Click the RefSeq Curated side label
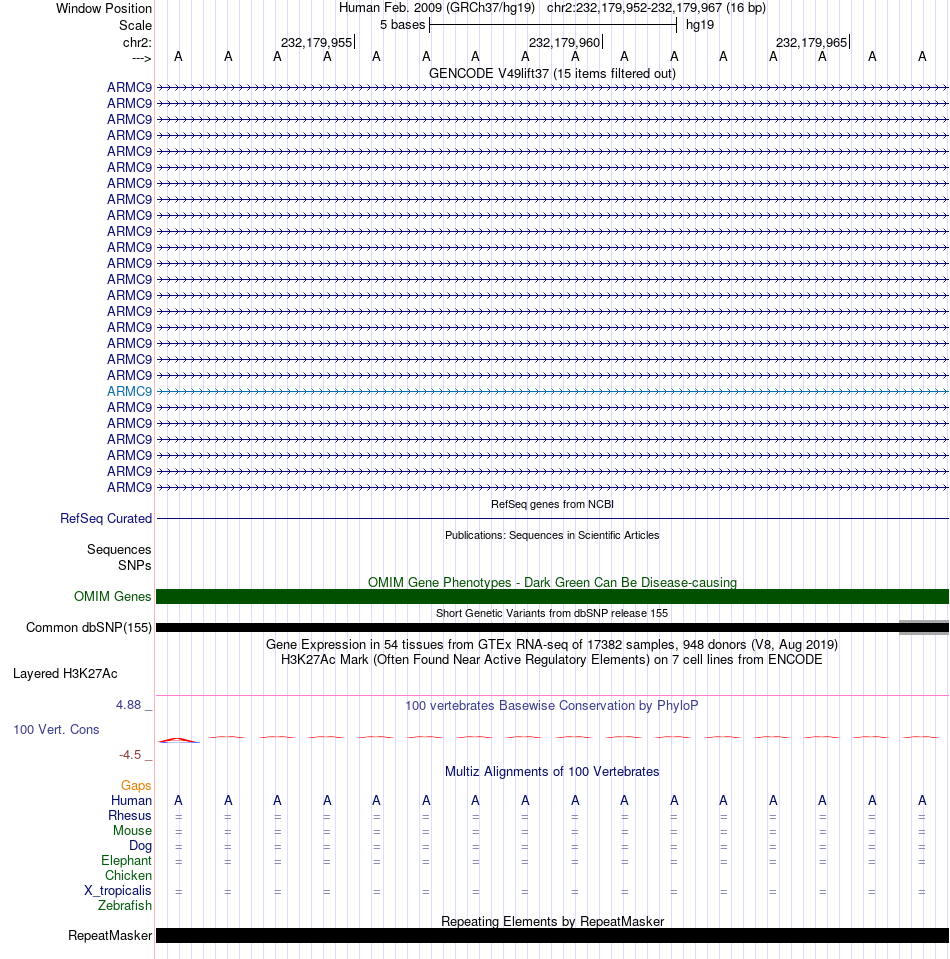 [x=106, y=519]
